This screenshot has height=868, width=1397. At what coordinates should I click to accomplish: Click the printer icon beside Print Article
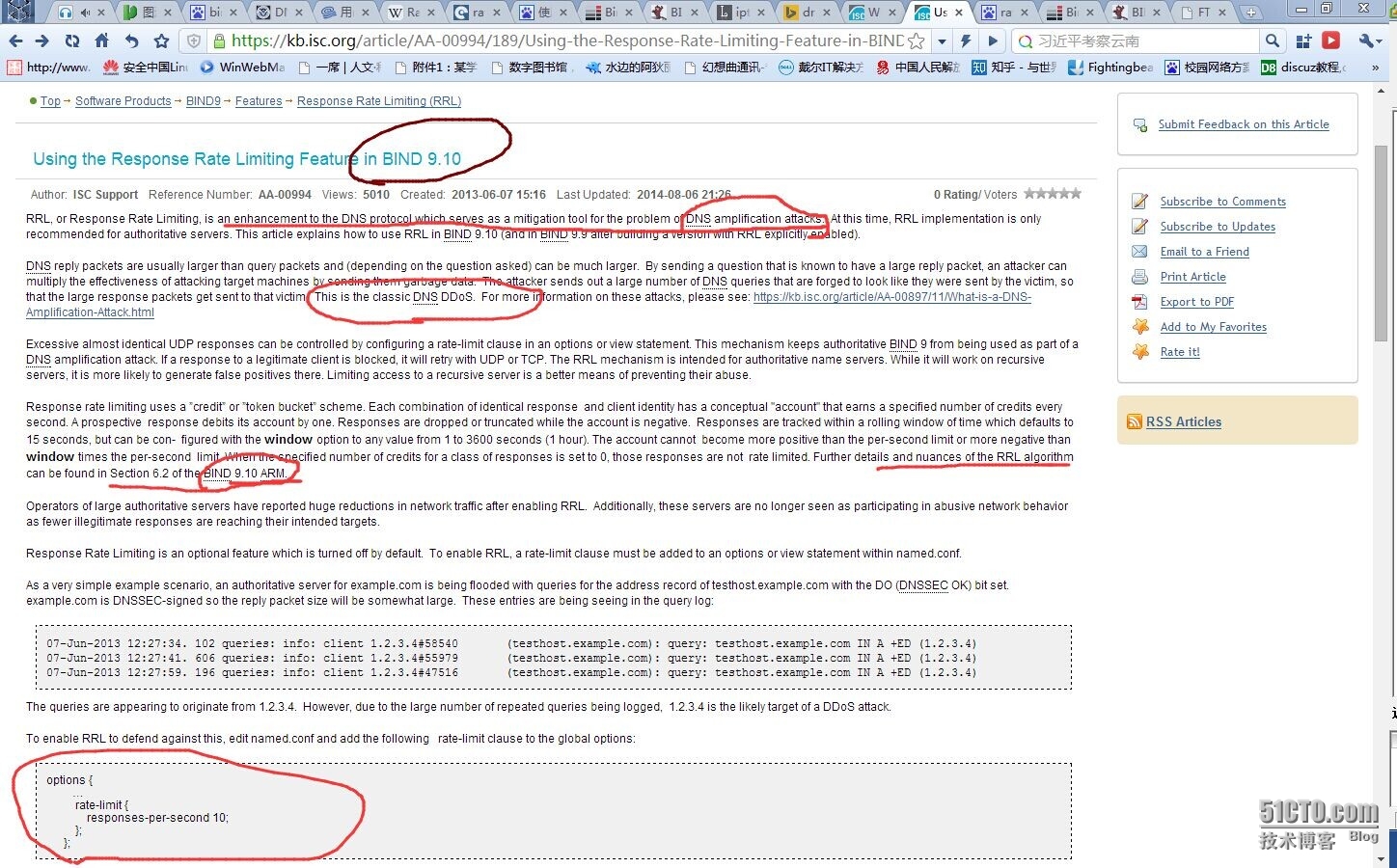[x=1140, y=277]
